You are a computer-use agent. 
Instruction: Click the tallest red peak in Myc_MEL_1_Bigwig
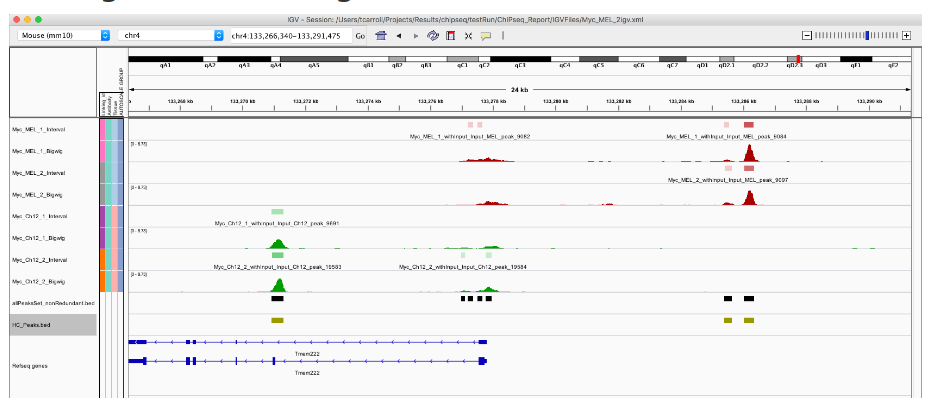point(749,154)
